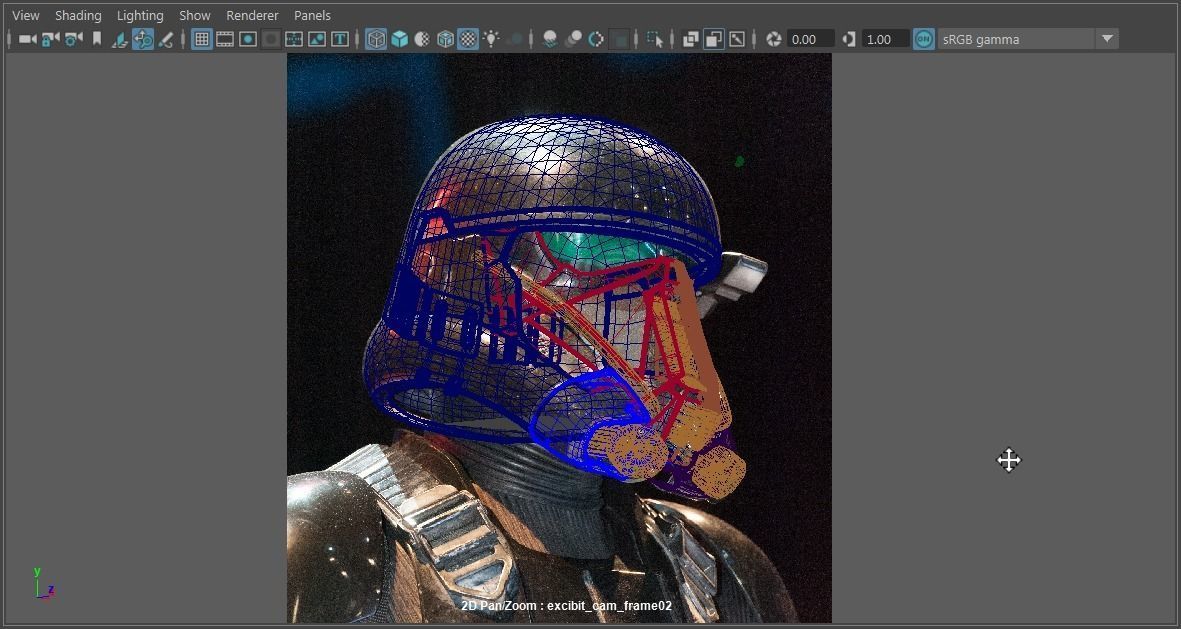Click the Depth of Field icon
The image size is (1181, 629).
tap(619, 39)
